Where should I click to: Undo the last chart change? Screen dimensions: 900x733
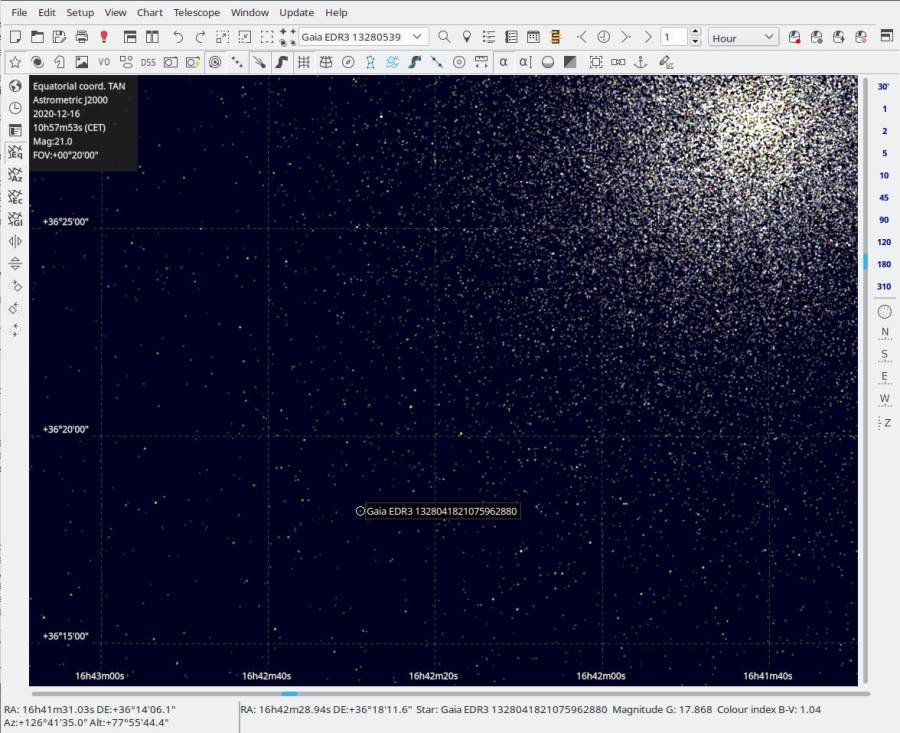click(x=178, y=37)
